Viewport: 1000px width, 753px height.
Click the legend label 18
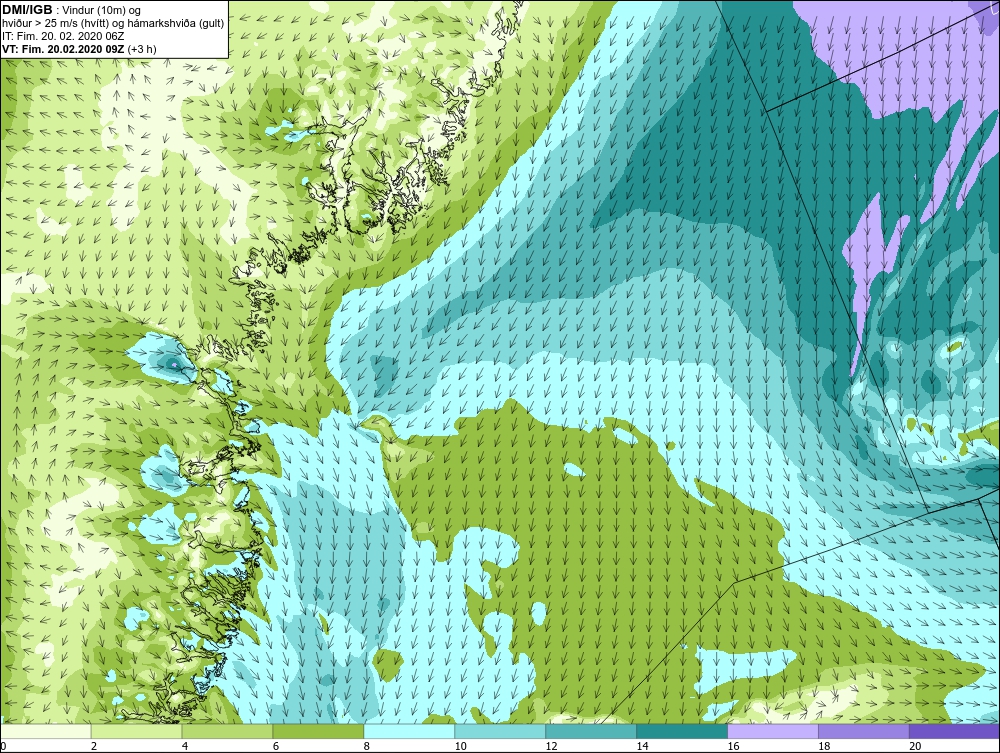(824, 746)
